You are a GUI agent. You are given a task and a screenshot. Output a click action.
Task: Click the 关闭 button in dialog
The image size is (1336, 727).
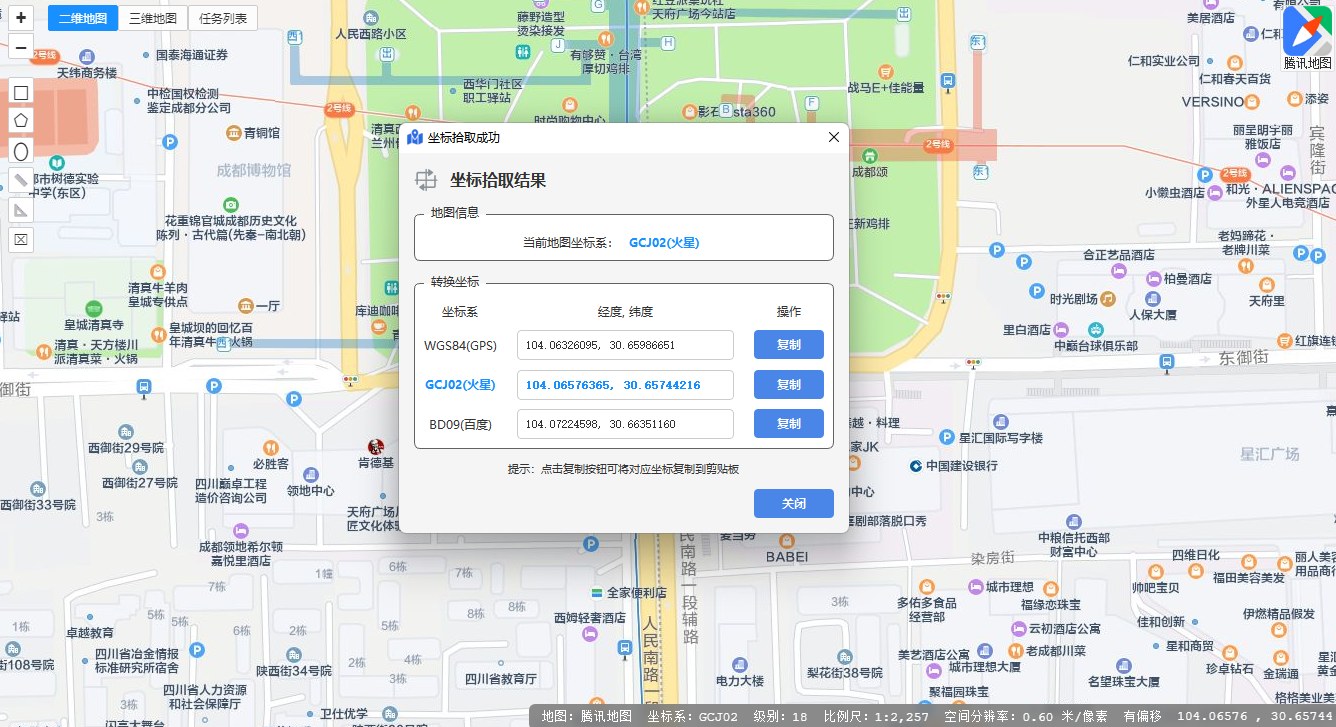click(x=794, y=504)
